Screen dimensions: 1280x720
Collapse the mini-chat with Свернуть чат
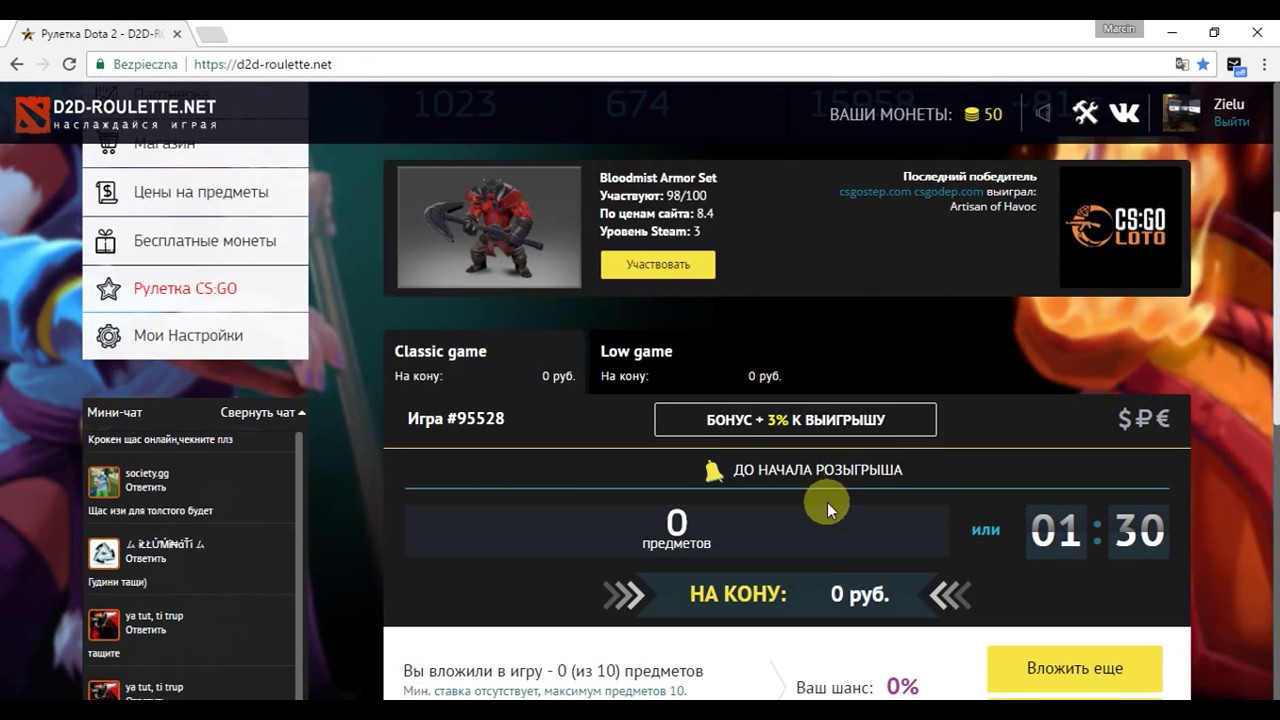click(x=263, y=412)
